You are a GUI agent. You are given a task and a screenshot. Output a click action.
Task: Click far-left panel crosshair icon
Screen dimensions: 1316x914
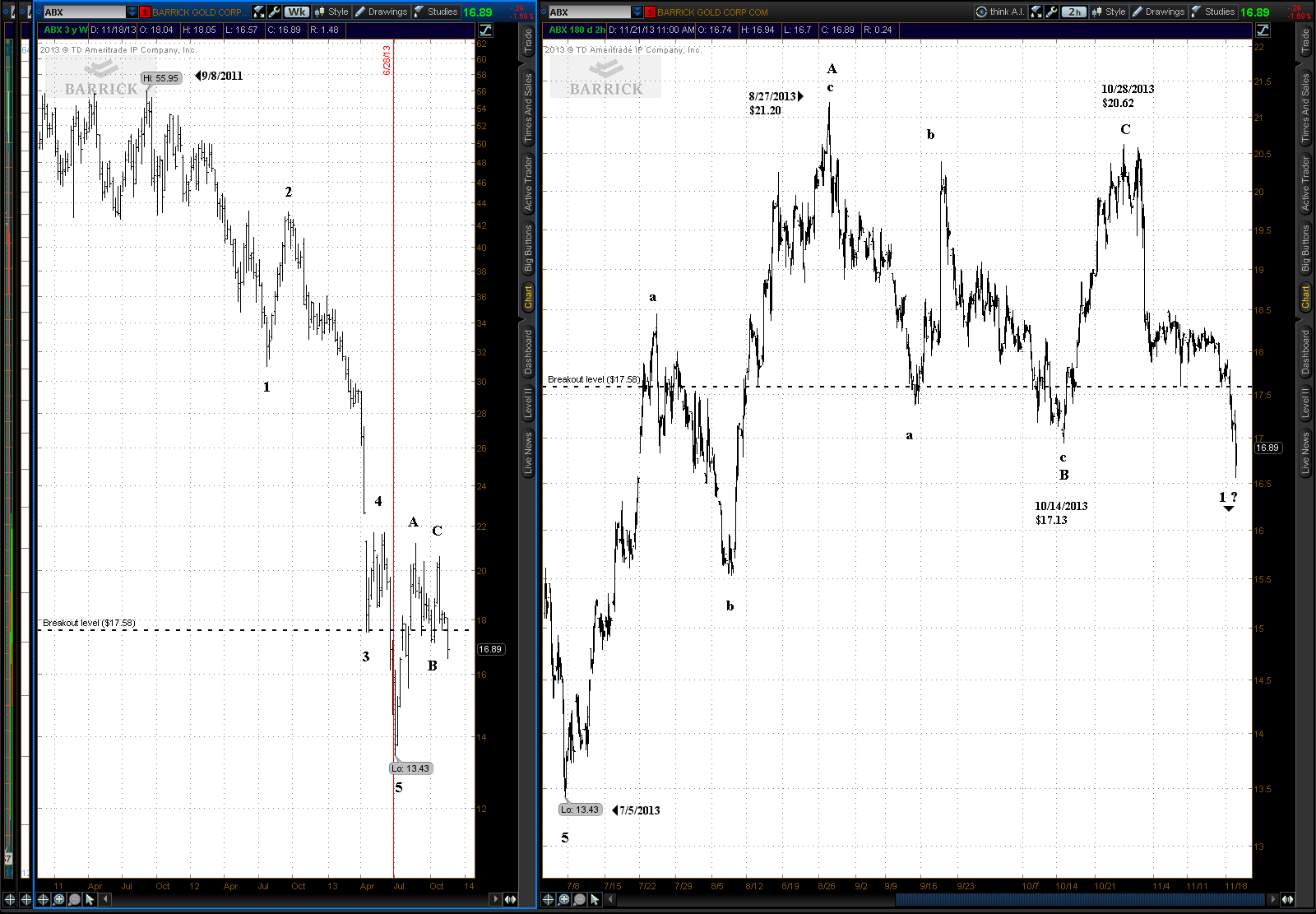point(10,899)
